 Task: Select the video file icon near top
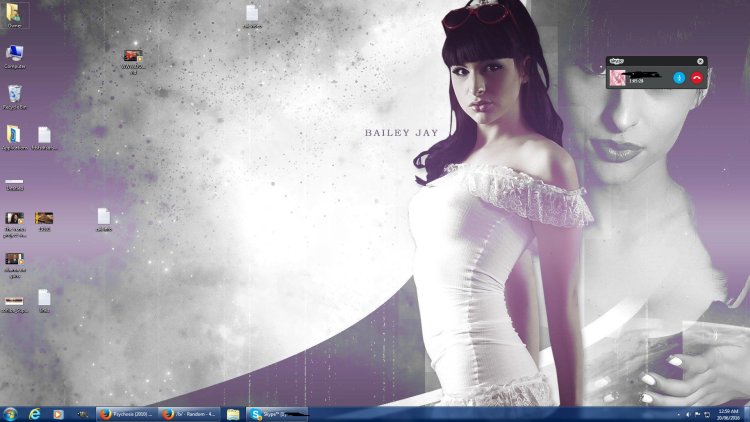coord(133,62)
